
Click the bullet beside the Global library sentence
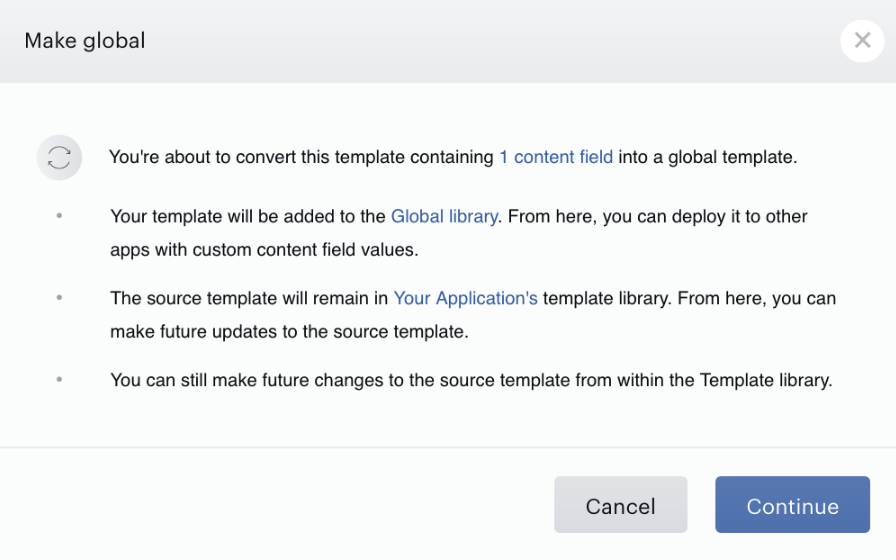59,216
